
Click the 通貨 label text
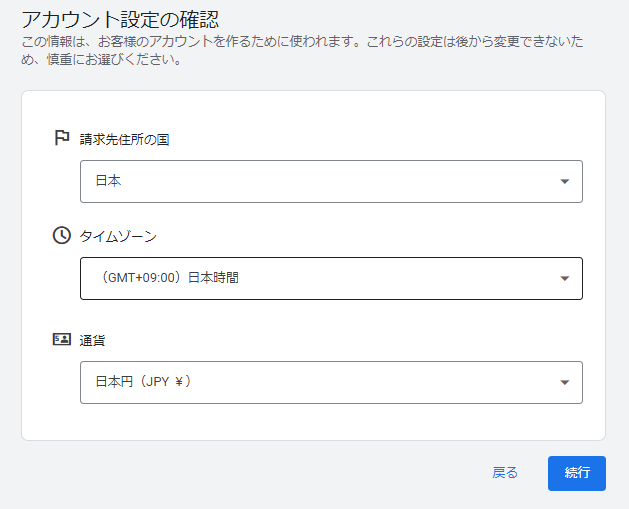[x=93, y=340]
